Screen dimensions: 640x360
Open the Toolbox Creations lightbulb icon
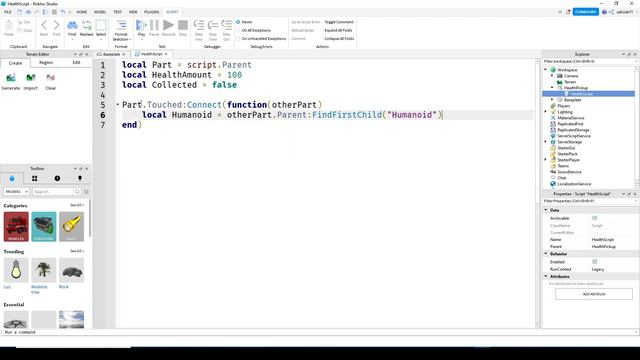coord(80,178)
